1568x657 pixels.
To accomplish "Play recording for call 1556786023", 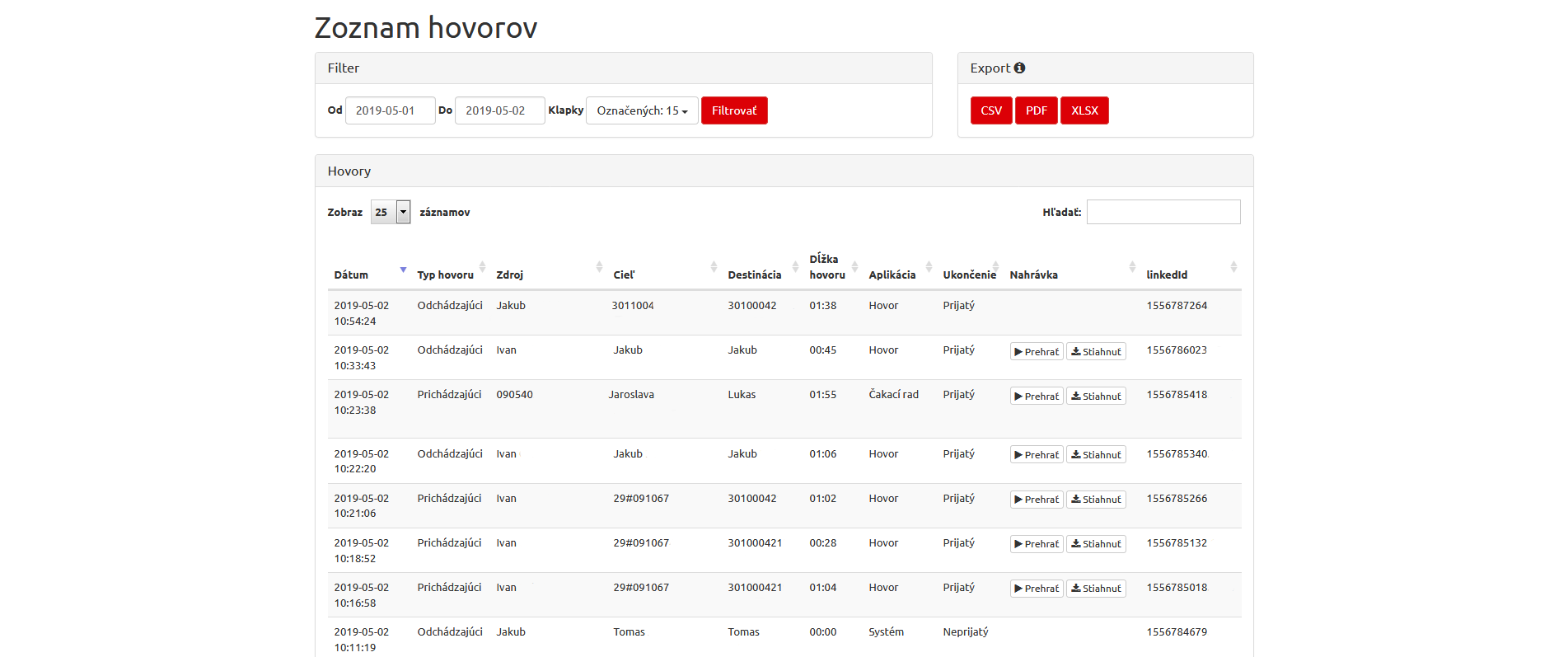I will [x=1037, y=352].
